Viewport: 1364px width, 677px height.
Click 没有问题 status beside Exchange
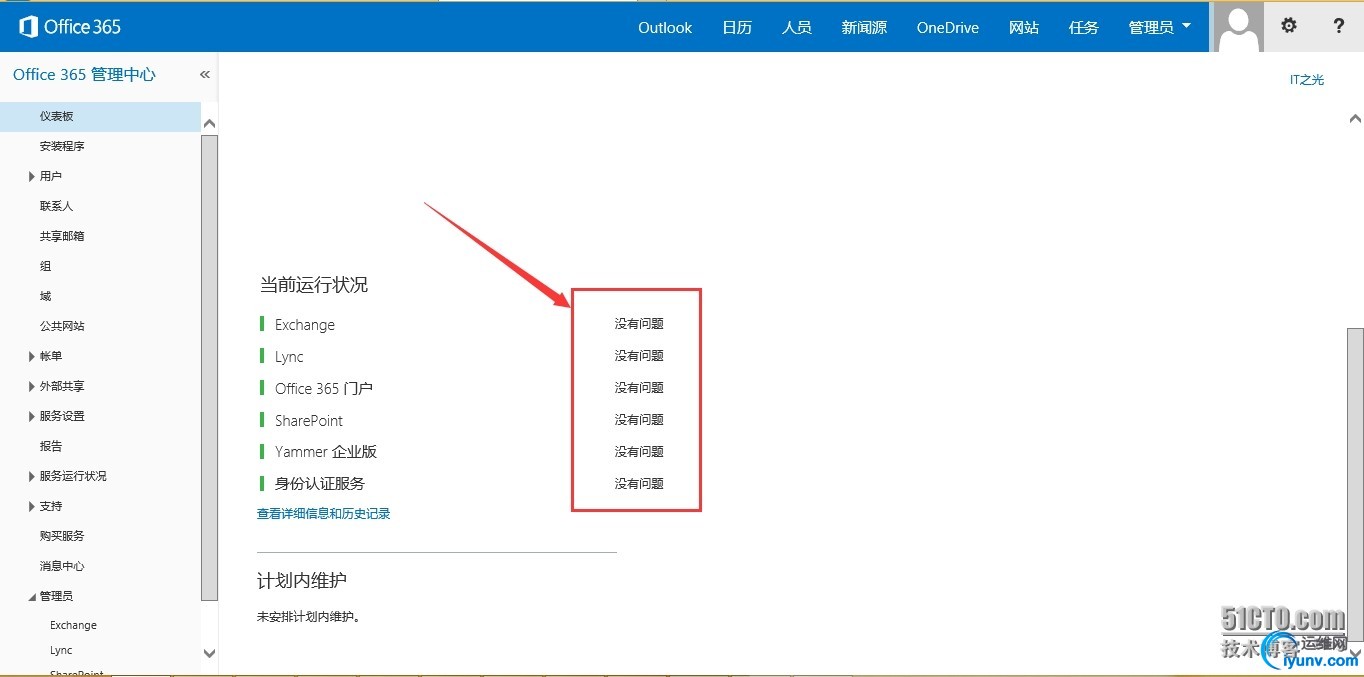(639, 324)
